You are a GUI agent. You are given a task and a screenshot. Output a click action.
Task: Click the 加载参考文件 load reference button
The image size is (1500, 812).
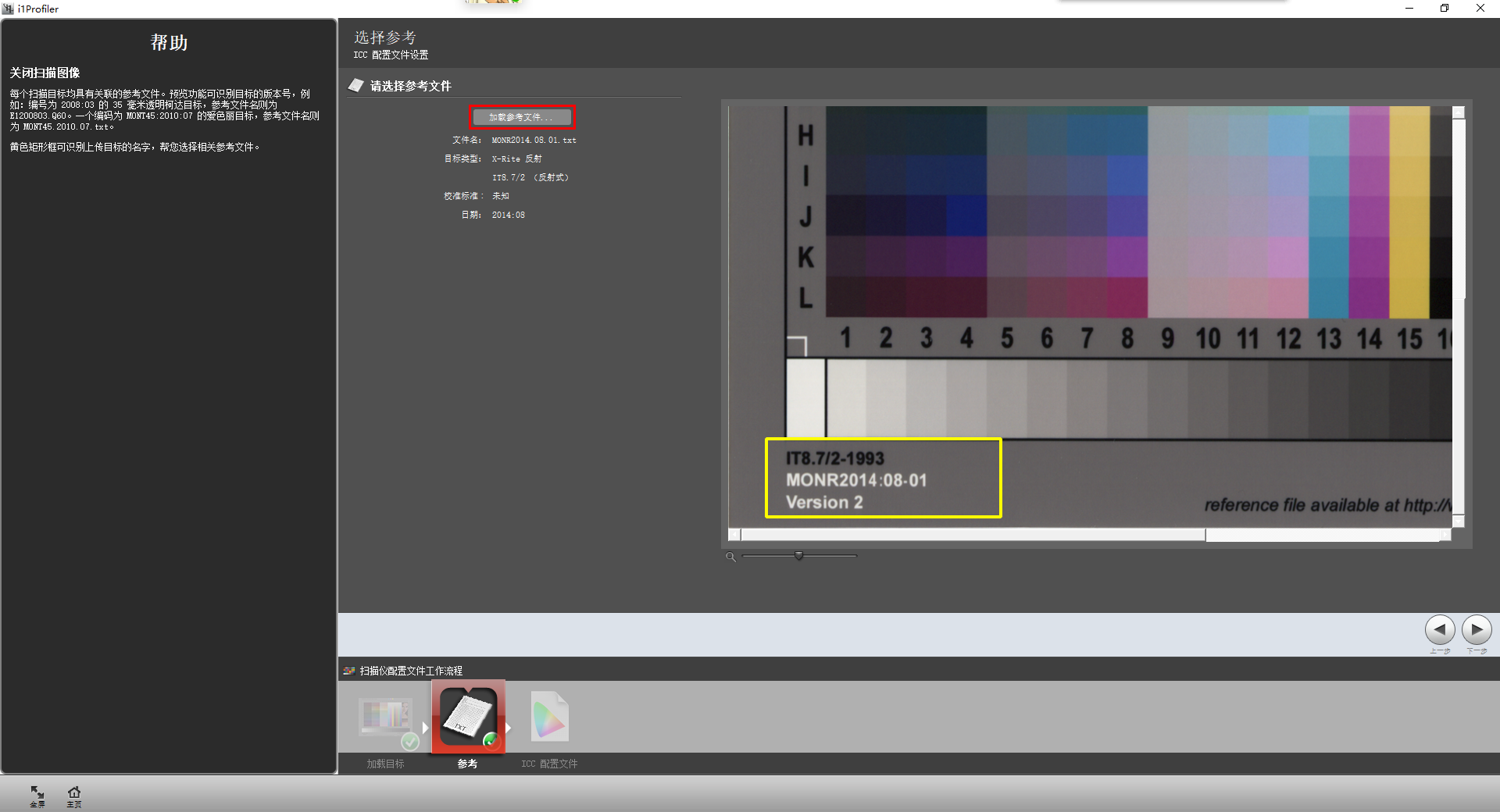[521, 117]
